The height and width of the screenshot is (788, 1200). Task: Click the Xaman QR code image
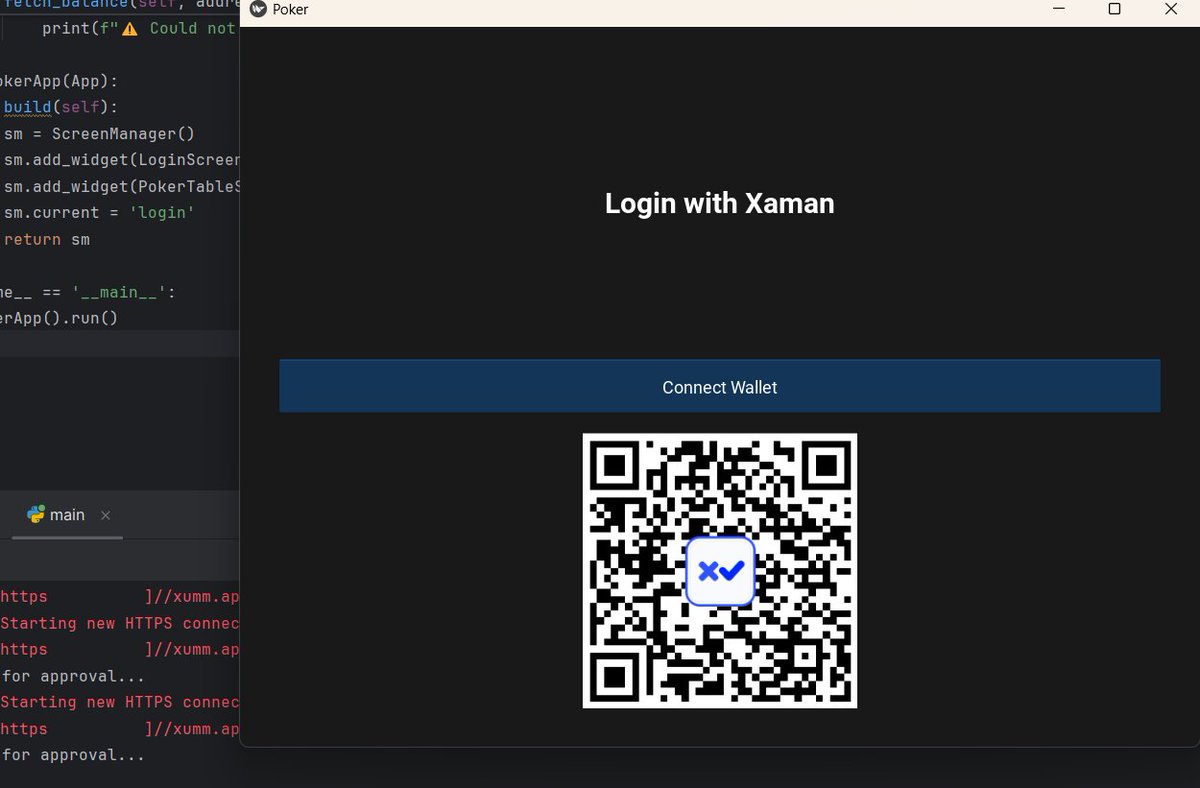(x=719, y=570)
